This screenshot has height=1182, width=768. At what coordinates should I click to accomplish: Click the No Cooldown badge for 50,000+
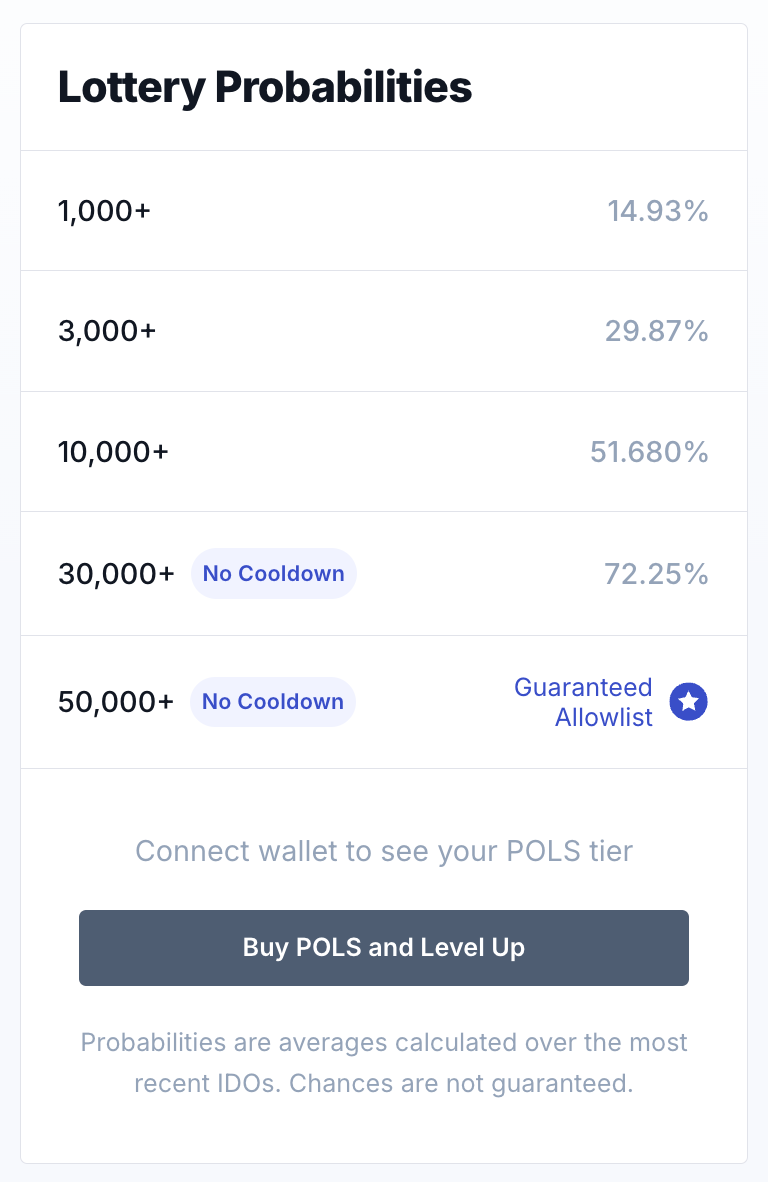[x=272, y=702]
